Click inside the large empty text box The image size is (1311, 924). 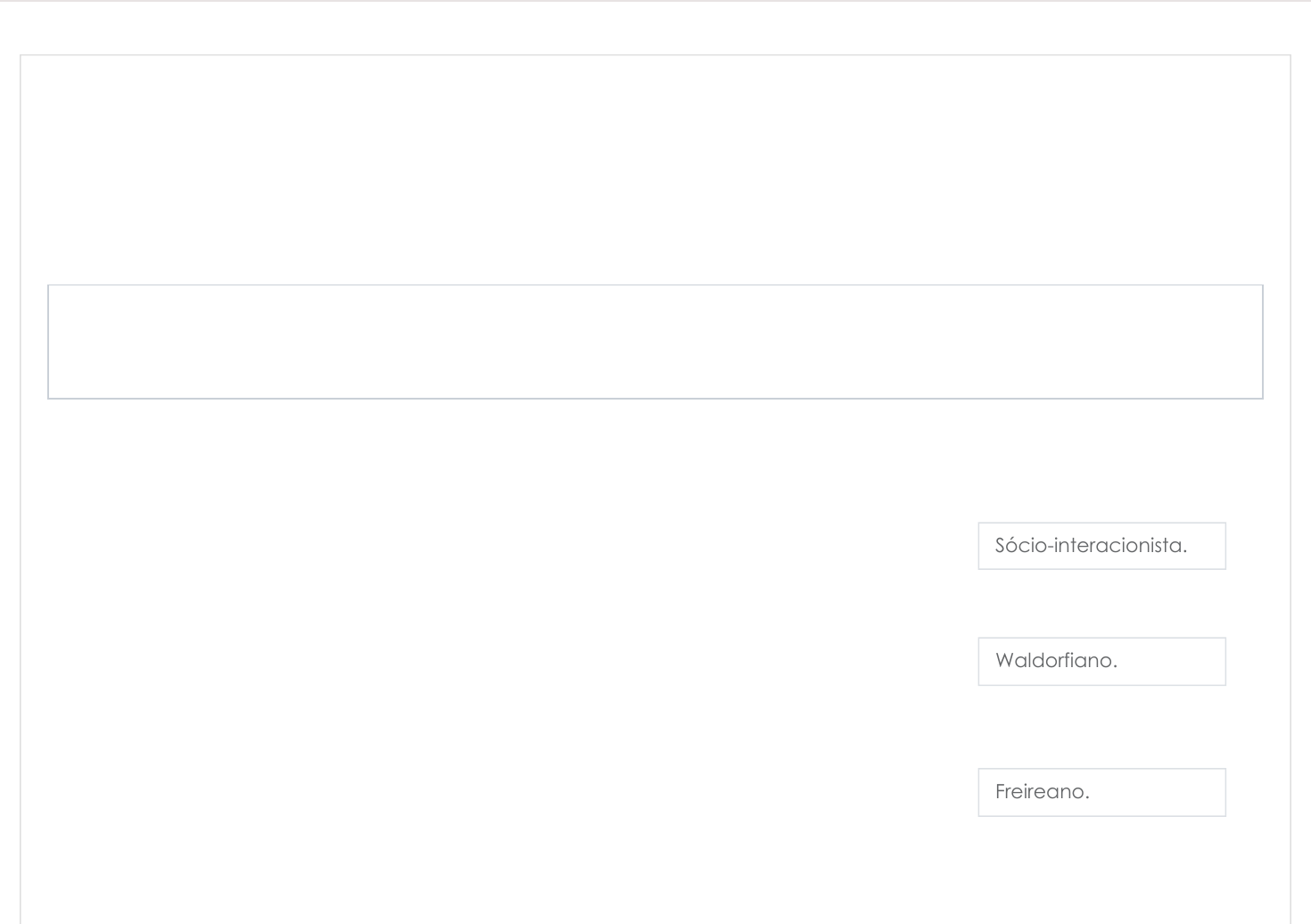tap(655, 342)
